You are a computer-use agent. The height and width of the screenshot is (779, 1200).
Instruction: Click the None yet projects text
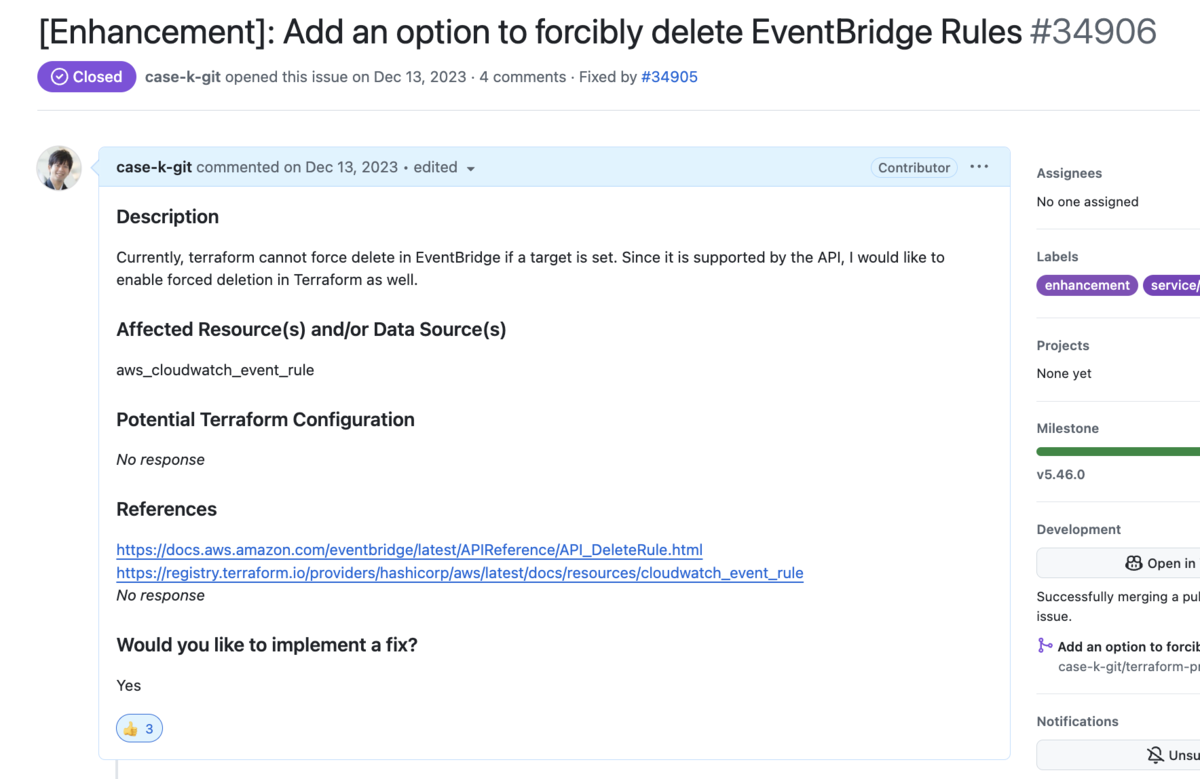[x=1064, y=374]
